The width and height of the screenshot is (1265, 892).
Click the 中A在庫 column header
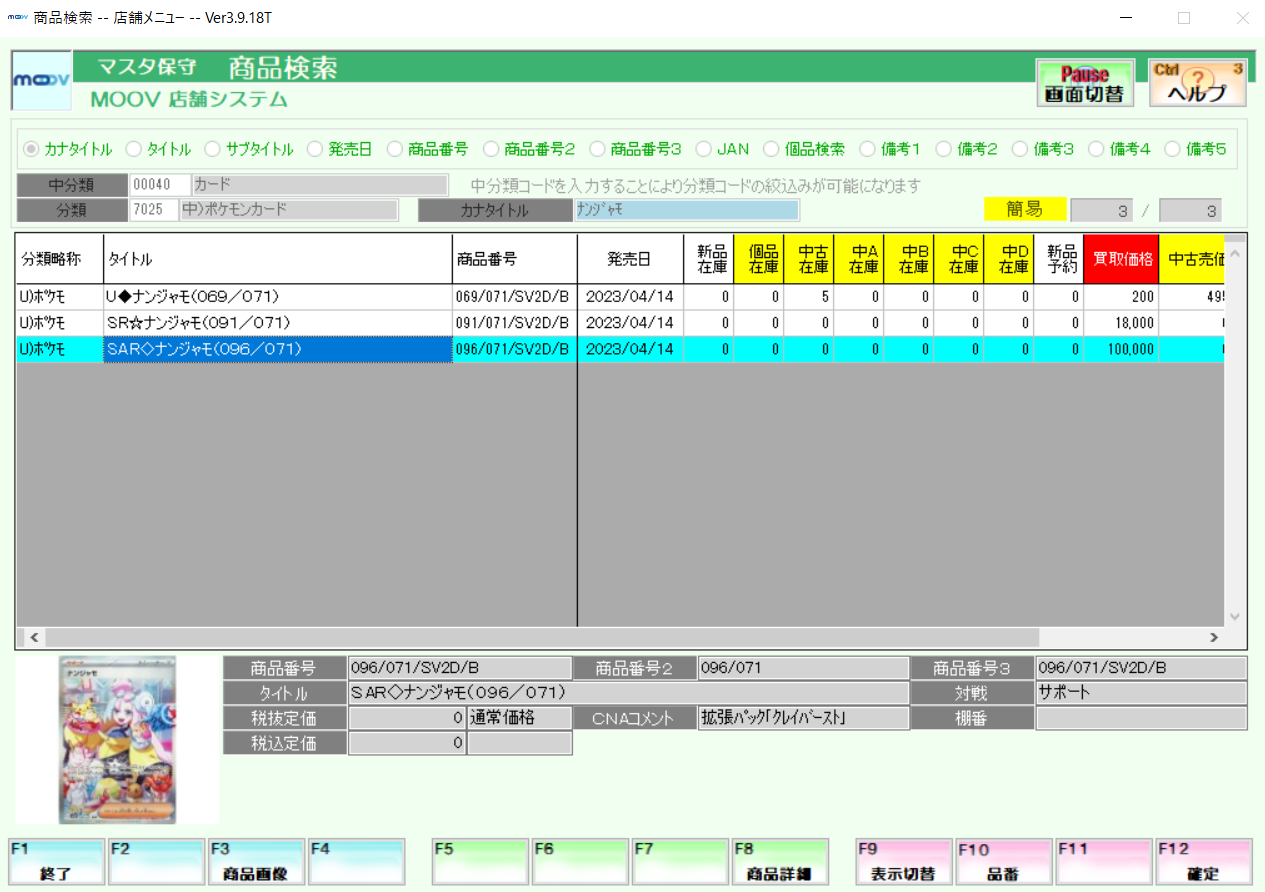[859, 259]
